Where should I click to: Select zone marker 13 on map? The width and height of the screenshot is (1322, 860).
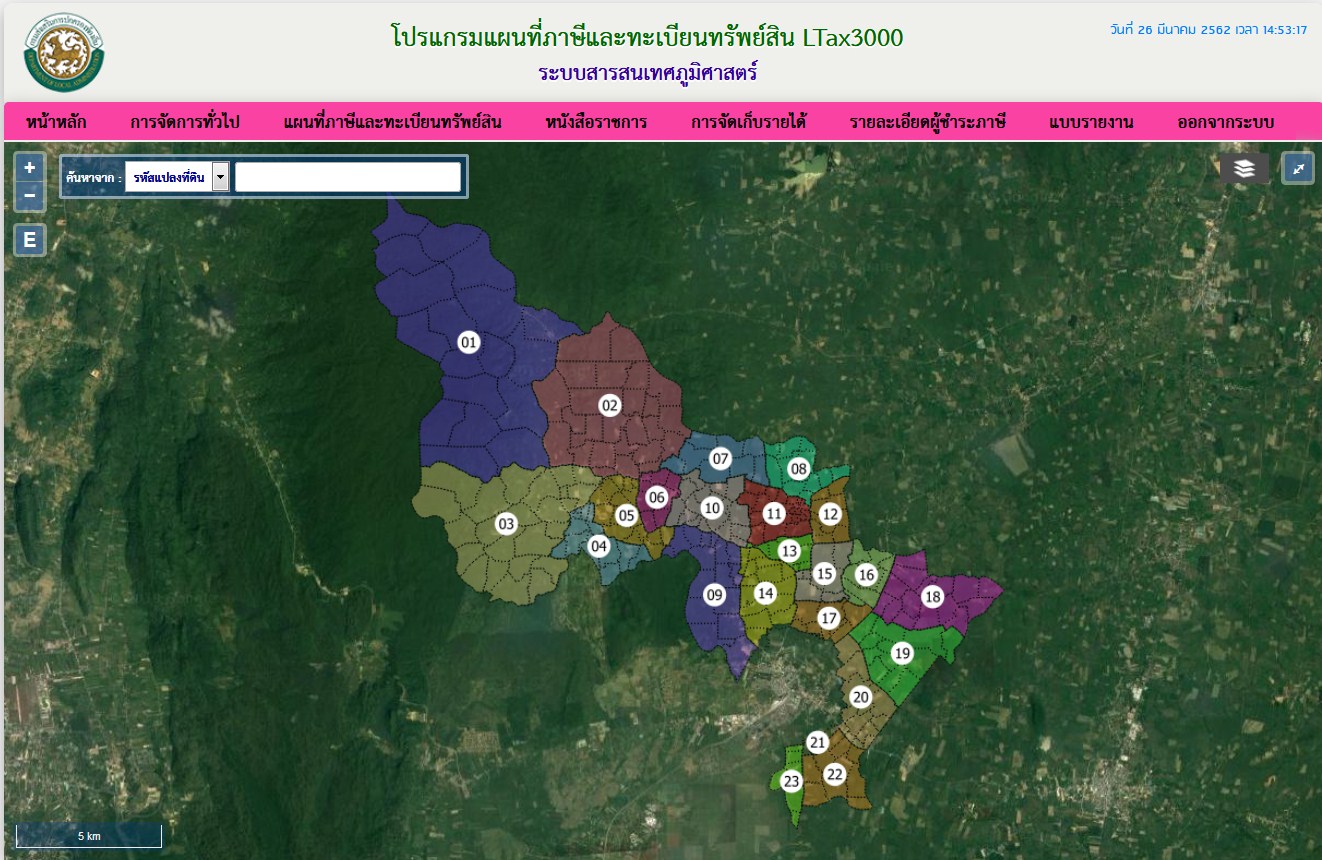point(790,551)
